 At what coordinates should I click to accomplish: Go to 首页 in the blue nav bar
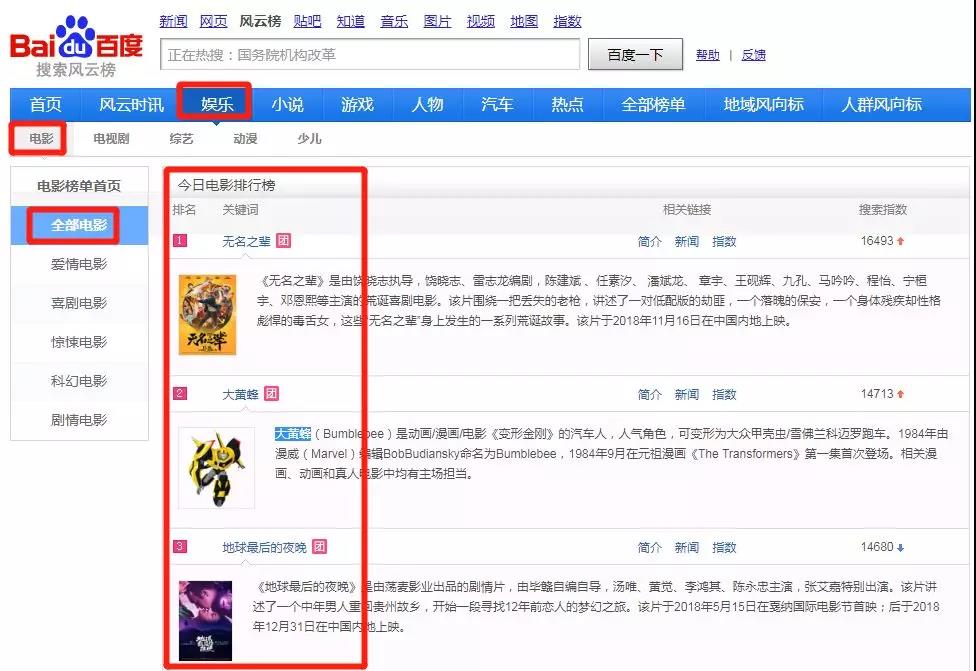click(45, 104)
